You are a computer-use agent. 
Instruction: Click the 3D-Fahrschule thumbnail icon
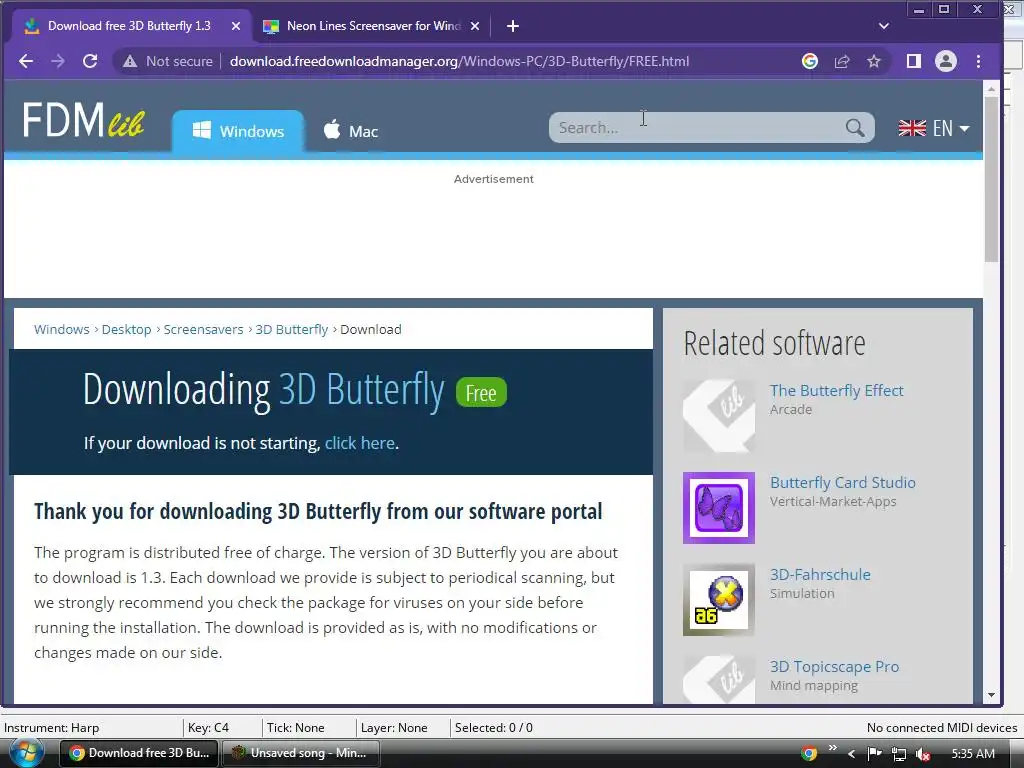click(x=718, y=600)
